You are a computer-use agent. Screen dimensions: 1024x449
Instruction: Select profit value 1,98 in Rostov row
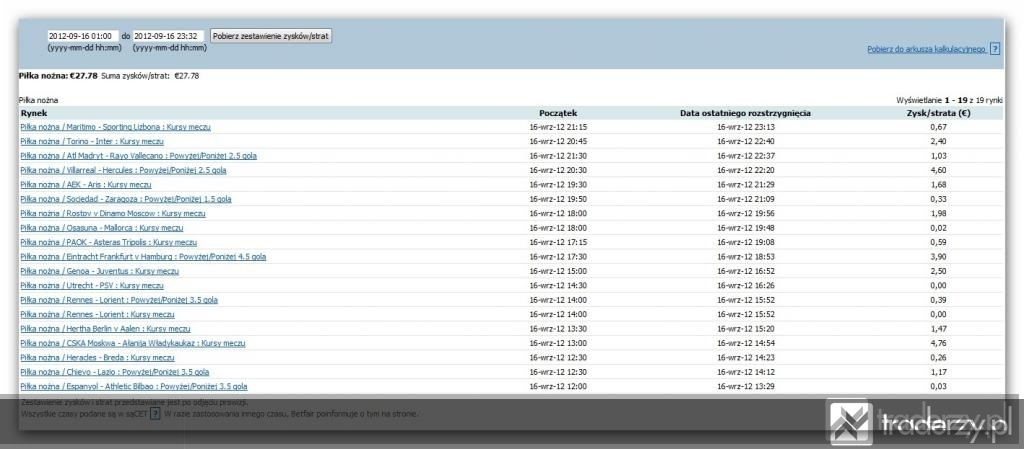coord(938,213)
